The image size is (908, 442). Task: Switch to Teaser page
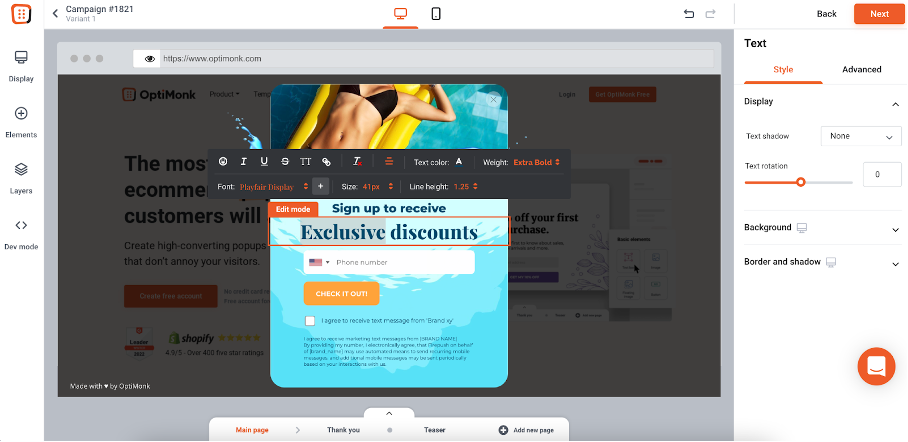(434, 430)
